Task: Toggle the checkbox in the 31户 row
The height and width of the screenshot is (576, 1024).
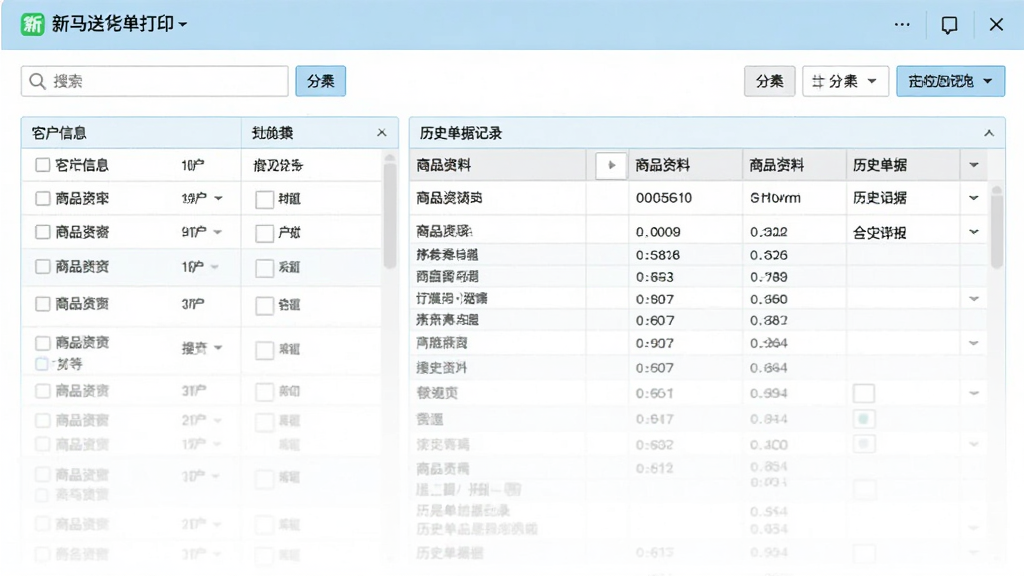Action: click(42, 391)
